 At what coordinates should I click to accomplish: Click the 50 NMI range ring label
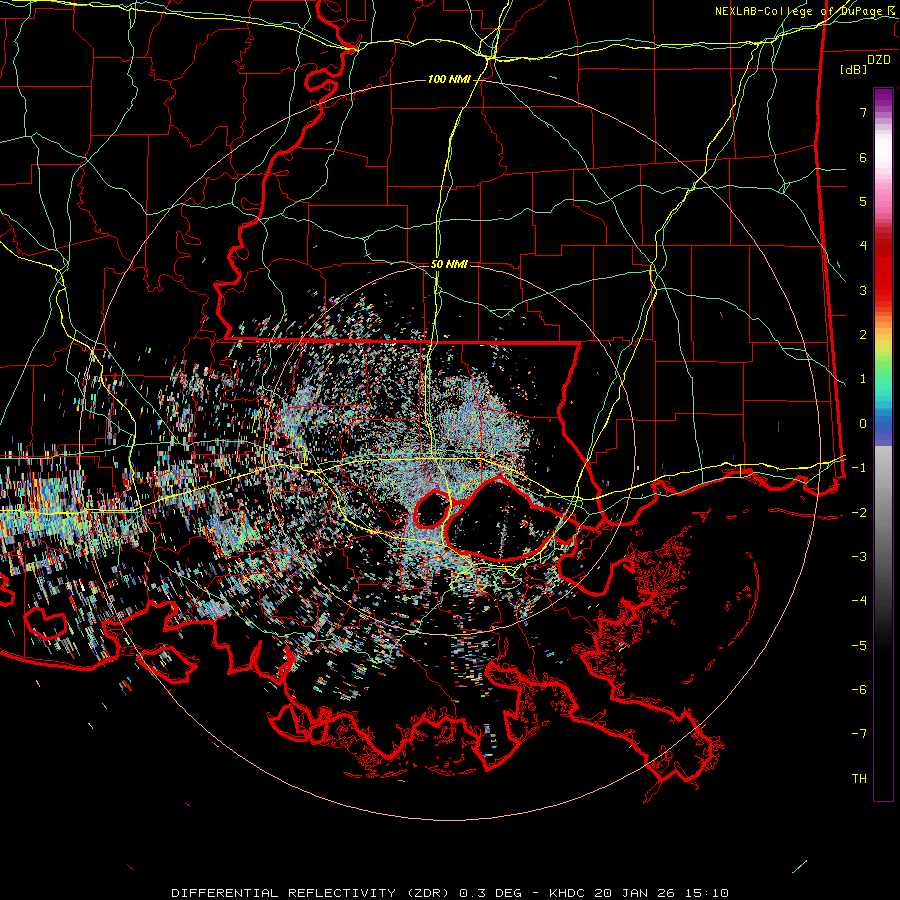pyautogui.click(x=449, y=264)
